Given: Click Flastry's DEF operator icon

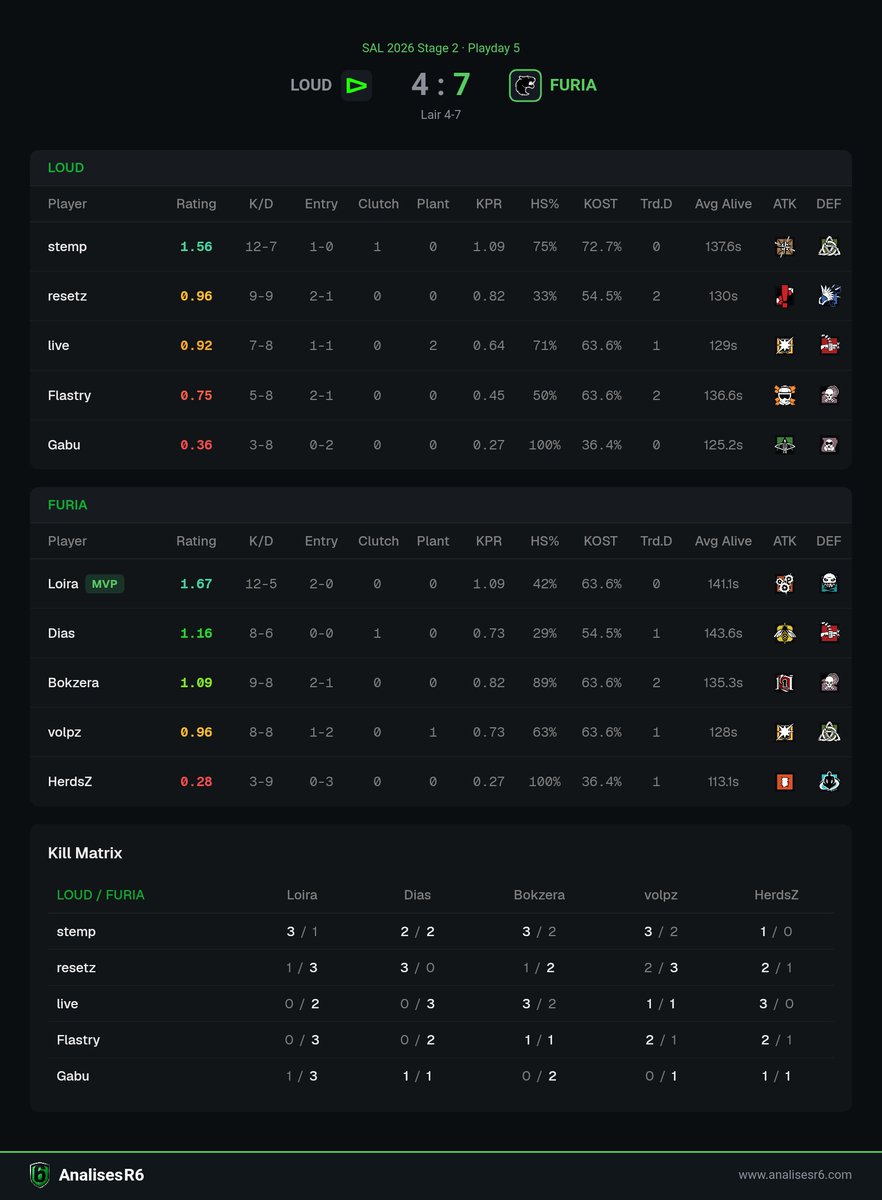Looking at the screenshot, I should (829, 395).
